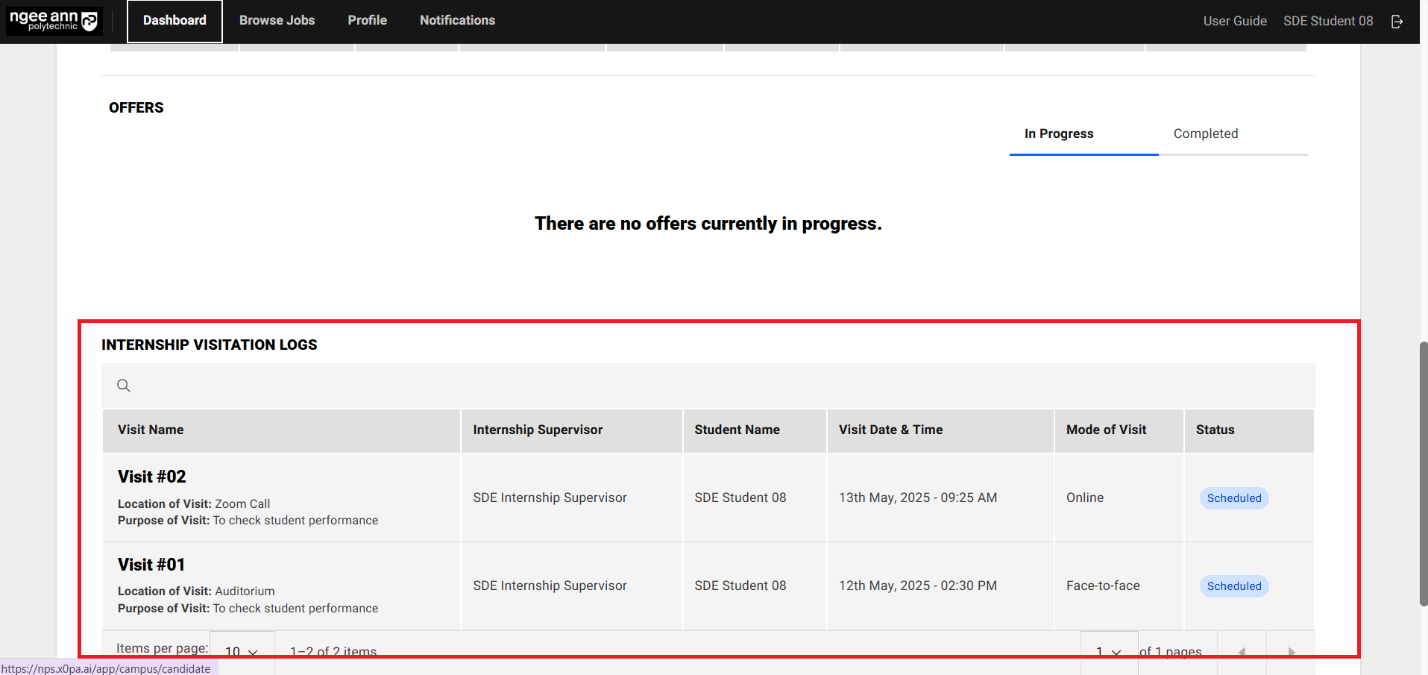Screen dimensions: 1428x675
Task: Click the SDE Student 08 account name
Action: (x=1328, y=20)
